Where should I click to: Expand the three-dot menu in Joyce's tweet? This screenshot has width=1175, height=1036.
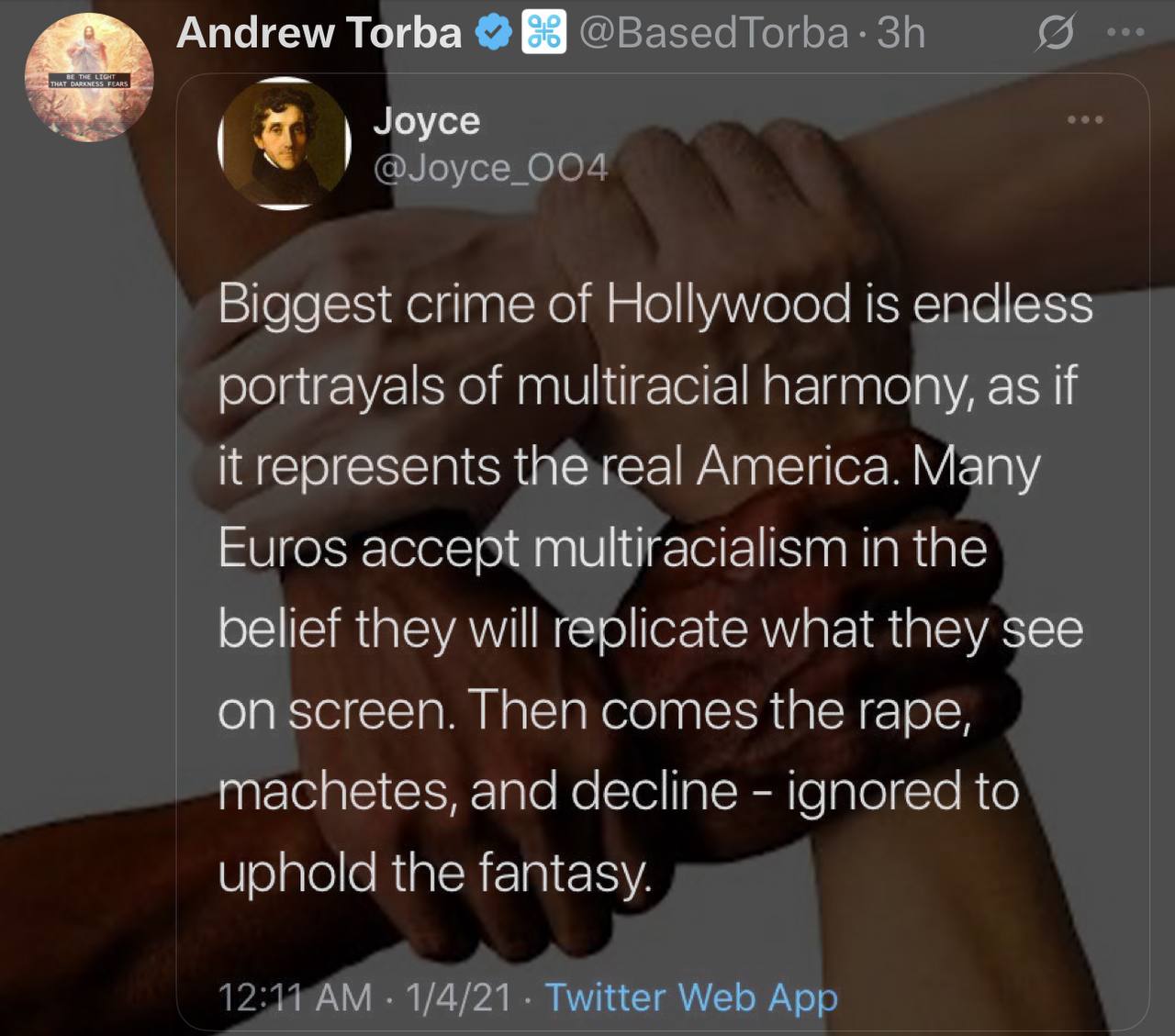click(x=1085, y=119)
